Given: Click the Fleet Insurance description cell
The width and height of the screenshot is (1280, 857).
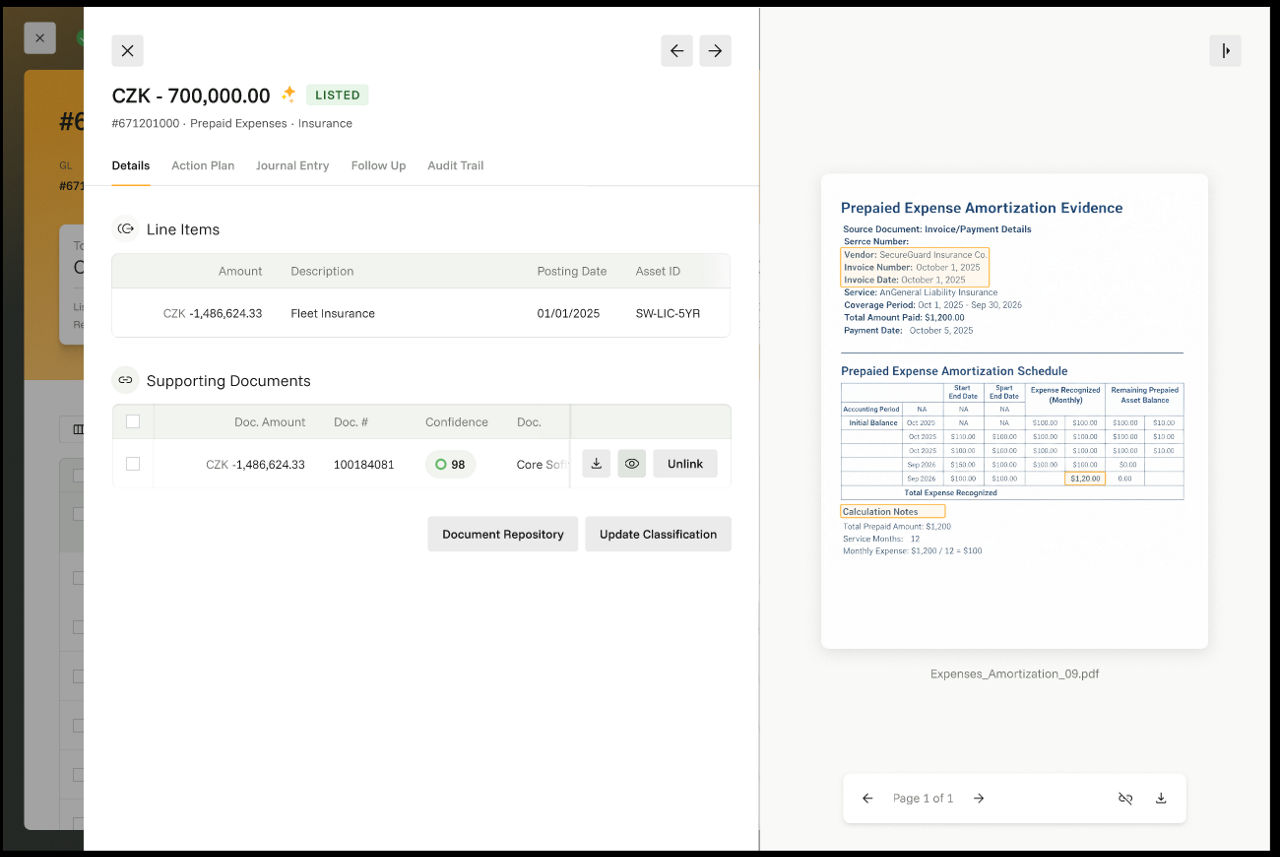Looking at the screenshot, I should (333, 313).
